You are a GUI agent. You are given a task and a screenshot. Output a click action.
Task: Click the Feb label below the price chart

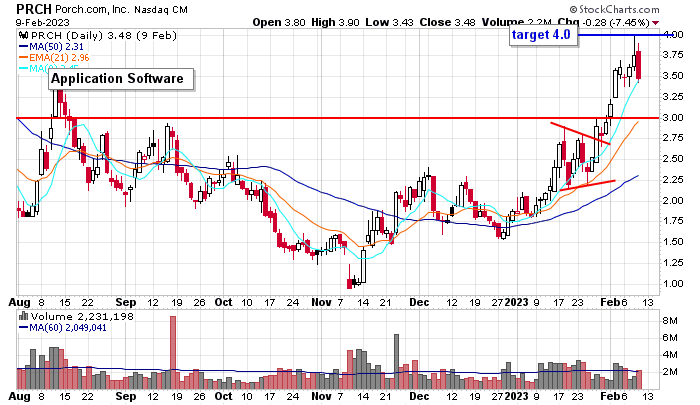click(610, 302)
